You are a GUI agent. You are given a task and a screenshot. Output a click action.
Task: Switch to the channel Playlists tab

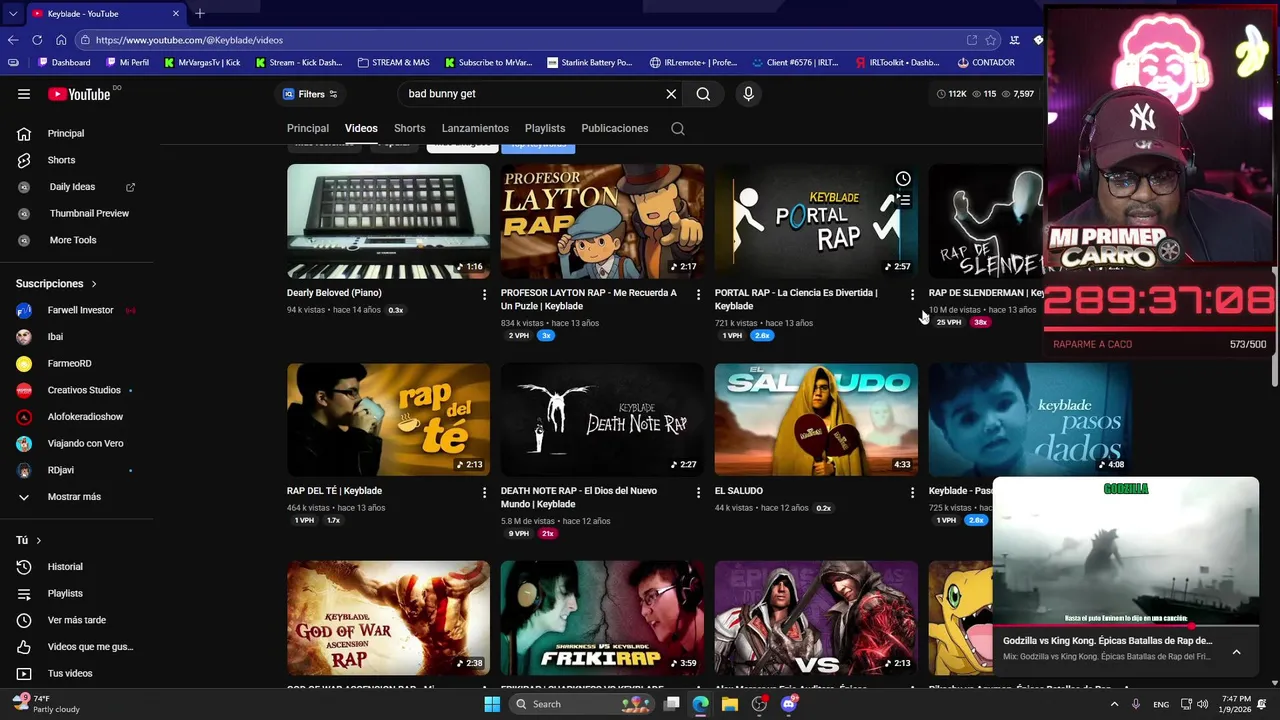(x=545, y=128)
